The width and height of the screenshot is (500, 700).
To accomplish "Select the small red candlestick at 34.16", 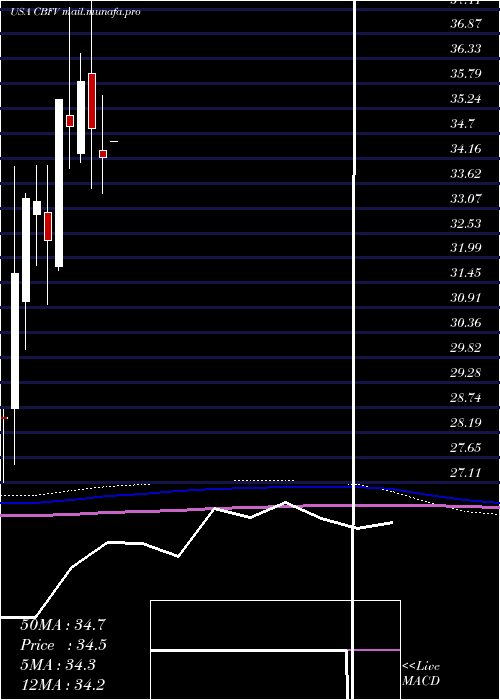I will (x=103, y=154).
